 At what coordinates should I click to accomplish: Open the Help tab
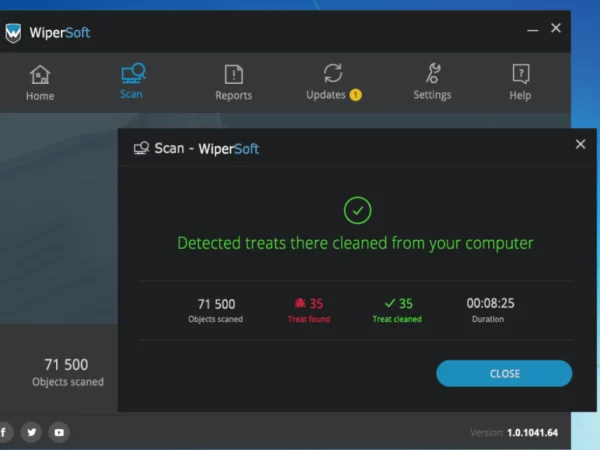click(520, 83)
